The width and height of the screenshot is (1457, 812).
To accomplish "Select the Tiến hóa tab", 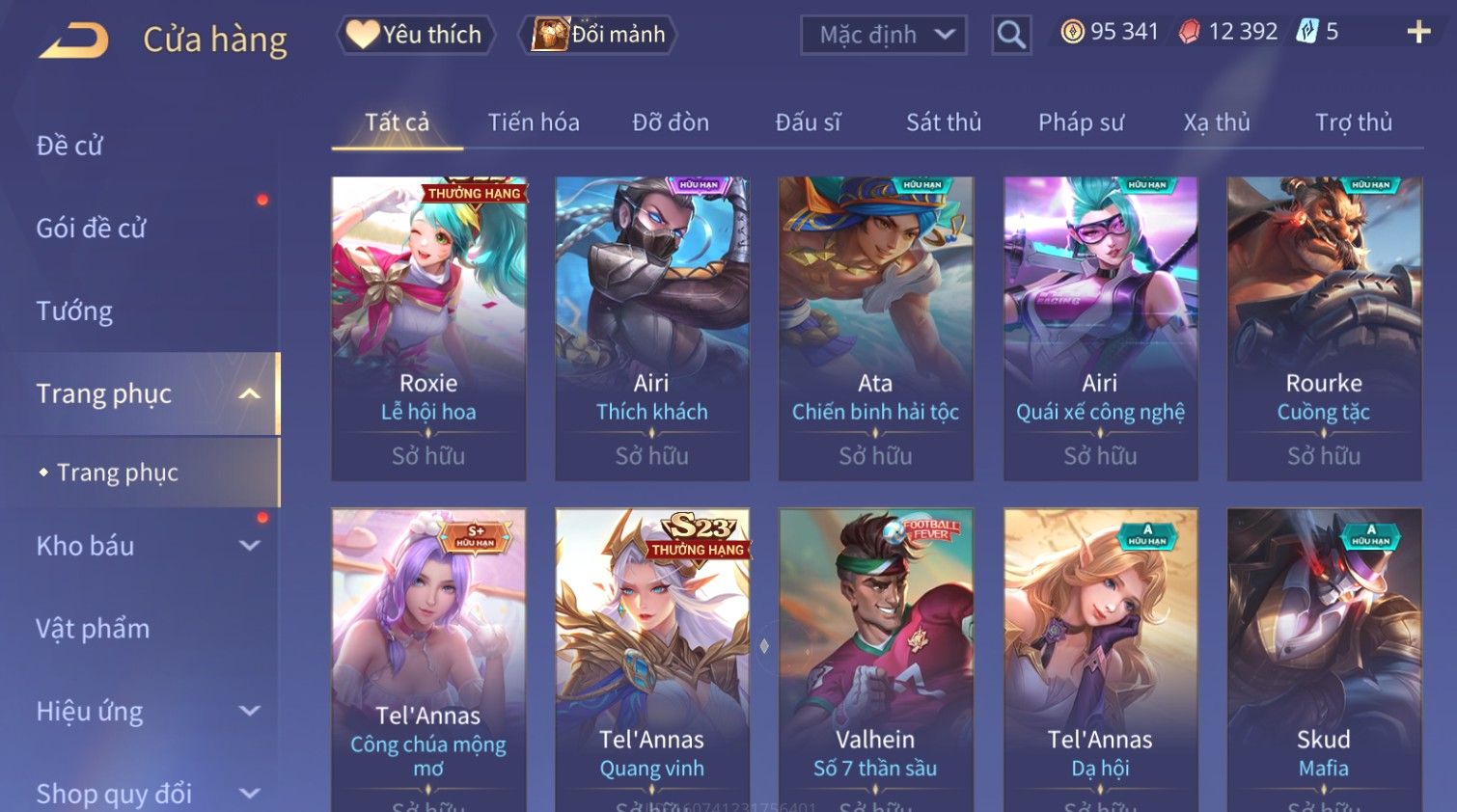I will click(534, 122).
